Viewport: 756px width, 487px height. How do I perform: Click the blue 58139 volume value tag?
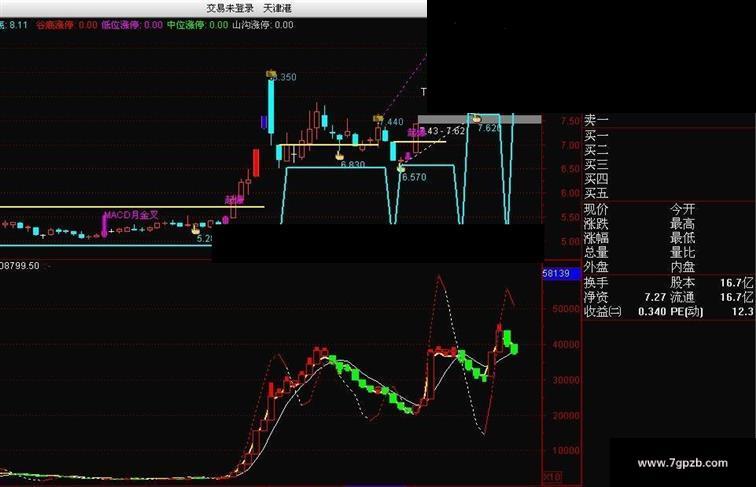[561, 273]
